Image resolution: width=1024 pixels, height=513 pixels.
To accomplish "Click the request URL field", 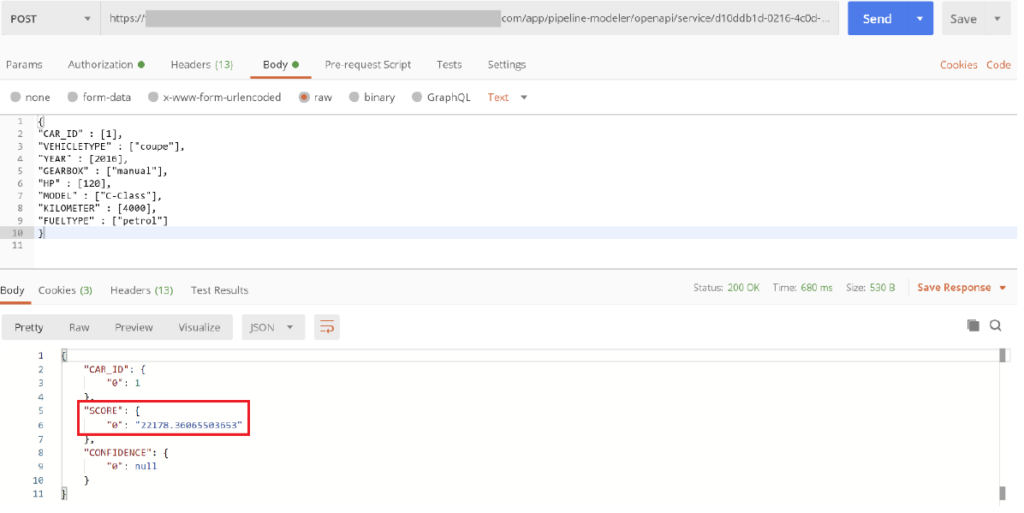I will [470, 19].
